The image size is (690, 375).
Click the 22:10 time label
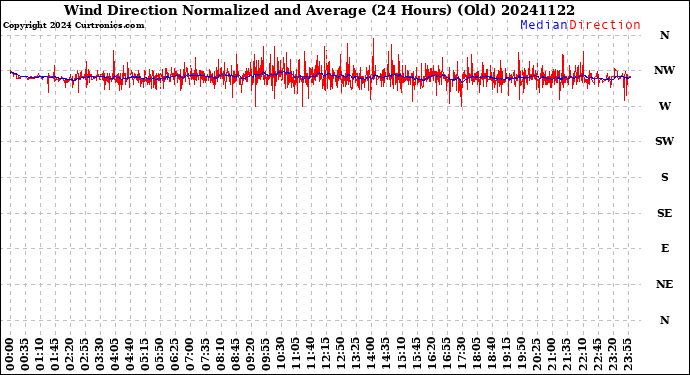tap(582, 355)
